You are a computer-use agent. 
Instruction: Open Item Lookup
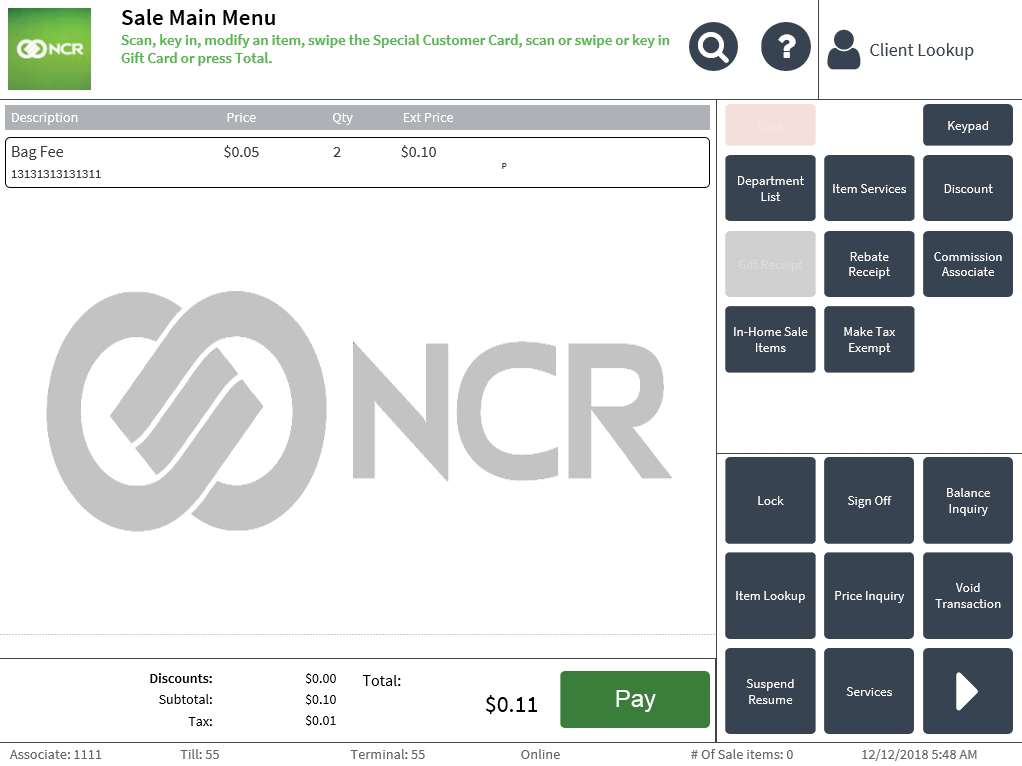(x=770, y=596)
